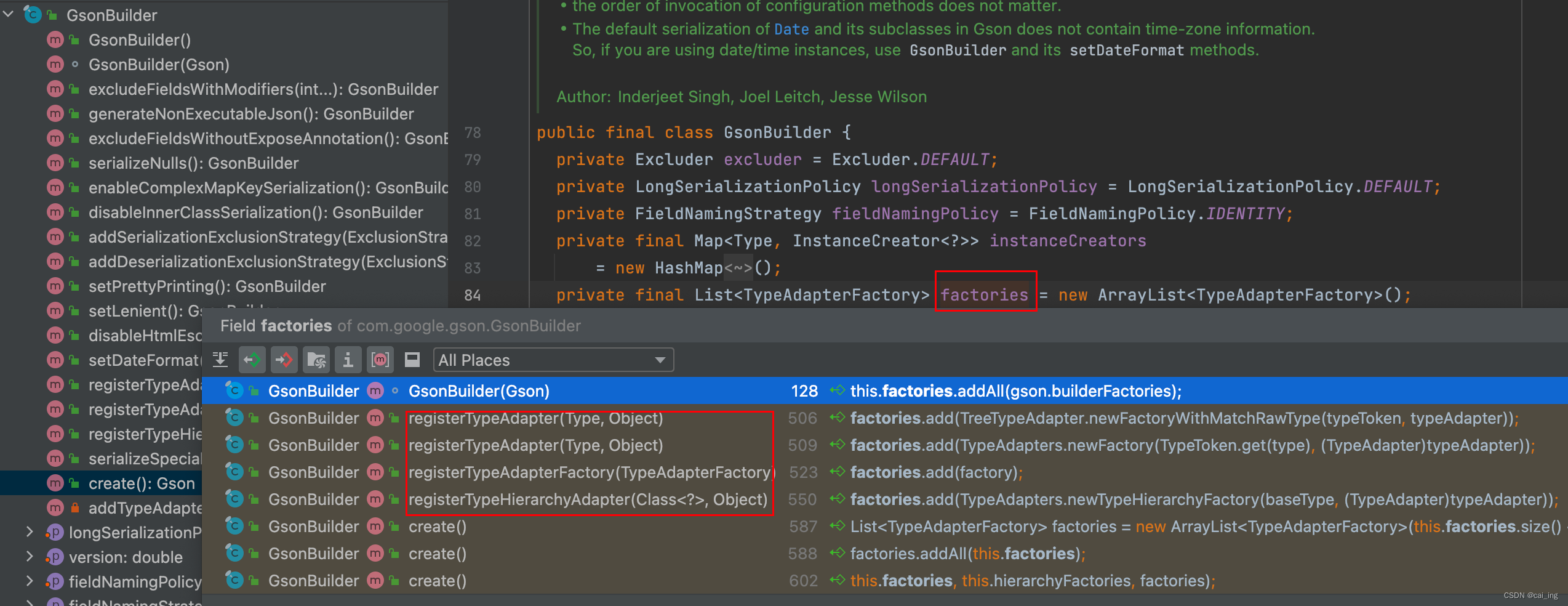This screenshot has height=606, width=1568.
Task: Click line number 78 in the gutter
Action: pyautogui.click(x=472, y=132)
